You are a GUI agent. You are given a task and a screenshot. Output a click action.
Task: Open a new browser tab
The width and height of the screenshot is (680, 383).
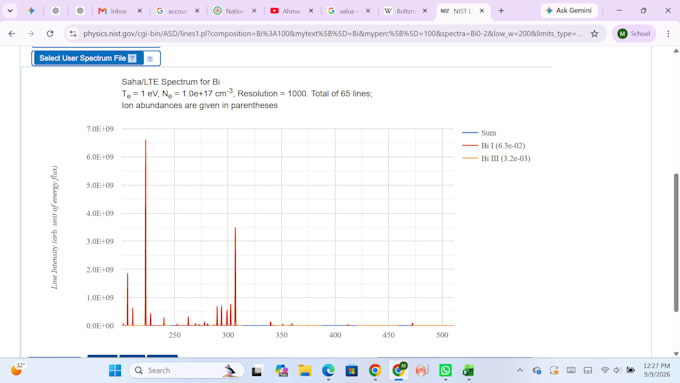[x=501, y=11]
